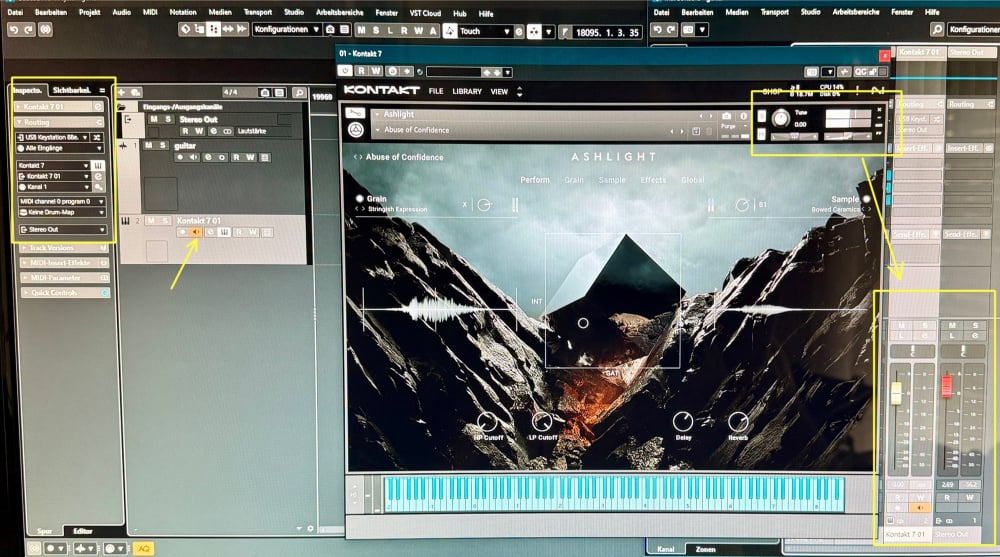Click the Redo arrow in Cubase toolbar
Screen dimensions: 1000x557
tap(28, 29)
